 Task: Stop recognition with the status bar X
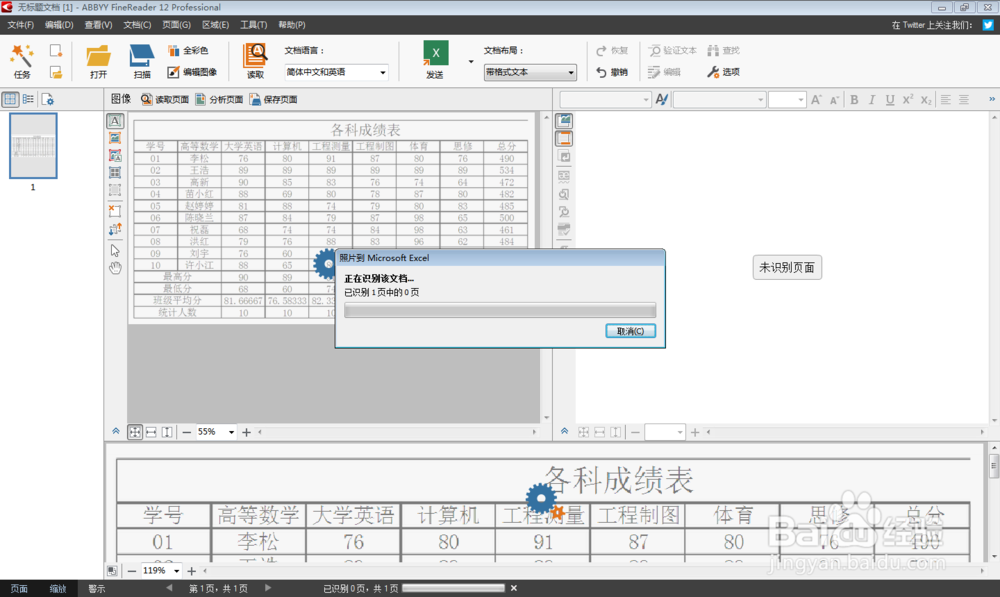pyautogui.click(x=513, y=588)
